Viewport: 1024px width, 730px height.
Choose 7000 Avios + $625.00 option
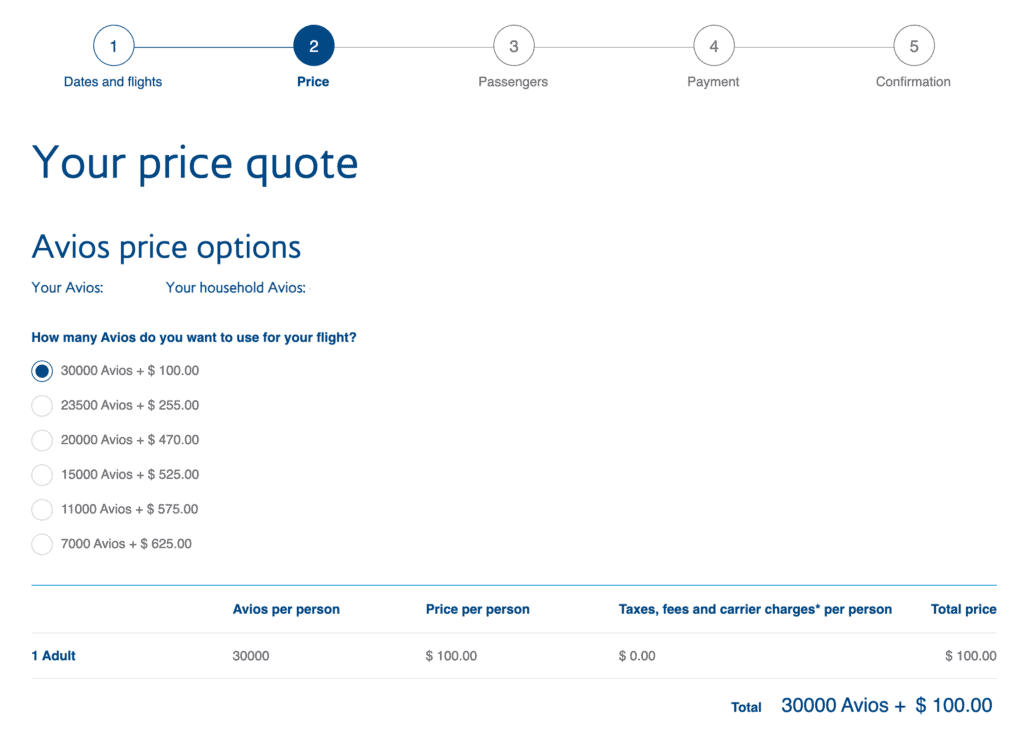tap(42, 544)
